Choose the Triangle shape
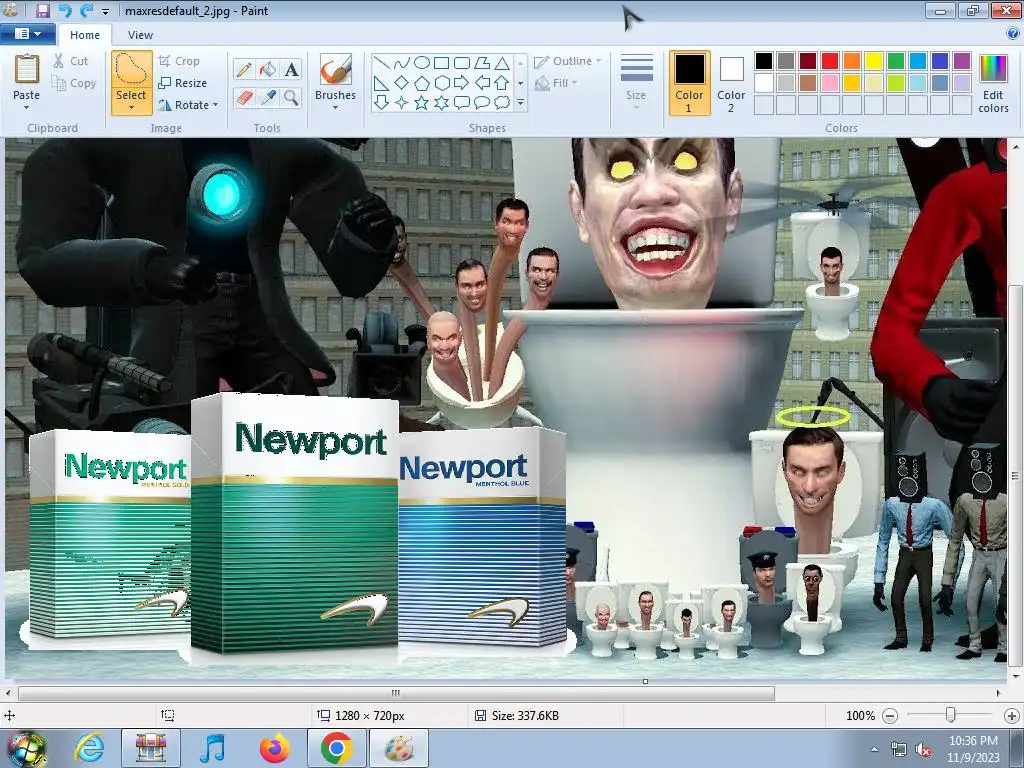The width and height of the screenshot is (1024, 768). 502,63
